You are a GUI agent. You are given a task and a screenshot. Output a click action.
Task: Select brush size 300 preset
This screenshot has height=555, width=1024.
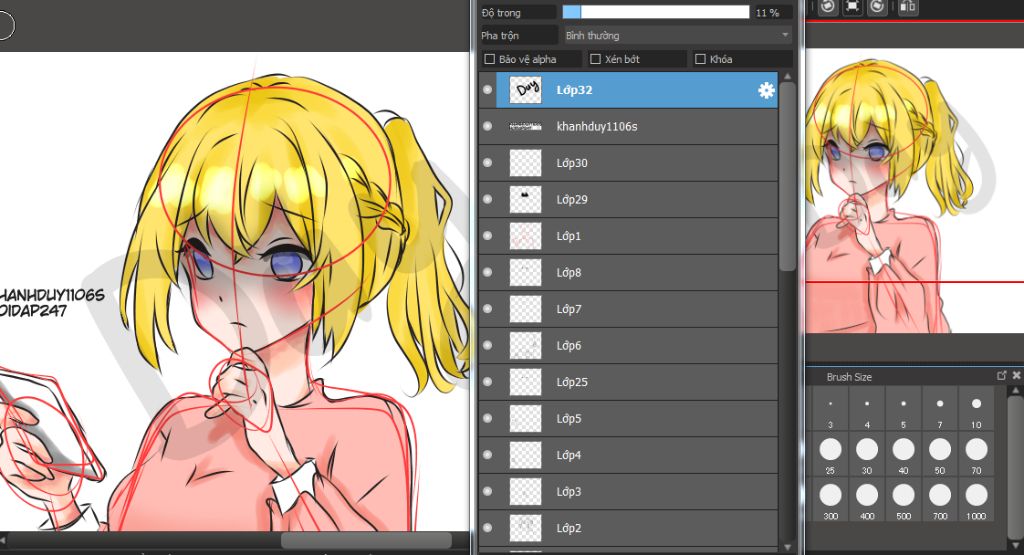(x=830, y=500)
